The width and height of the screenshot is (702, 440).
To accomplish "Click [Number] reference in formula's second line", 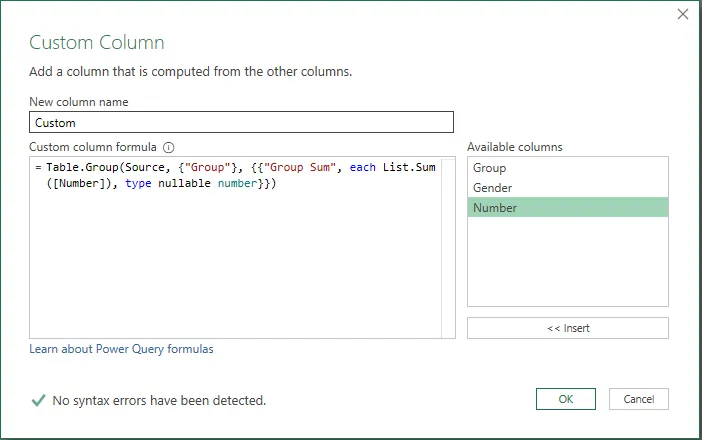I will coord(79,184).
